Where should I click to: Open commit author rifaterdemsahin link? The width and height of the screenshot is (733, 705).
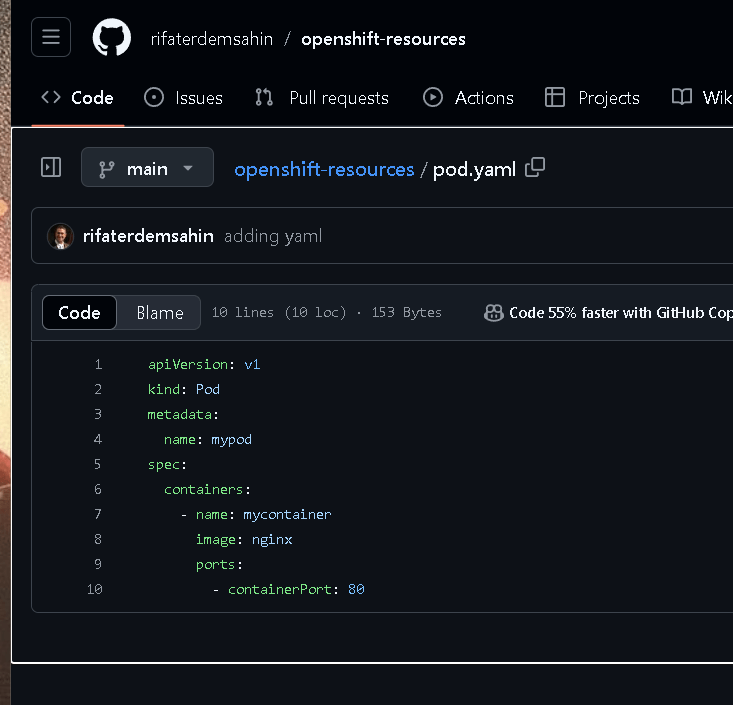coord(148,236)
